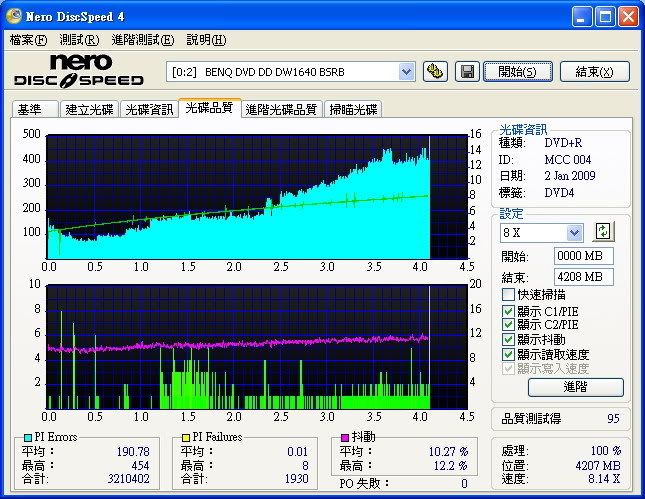Click the save floppy disk icon

pyautogui.click(x=466, y=71)
